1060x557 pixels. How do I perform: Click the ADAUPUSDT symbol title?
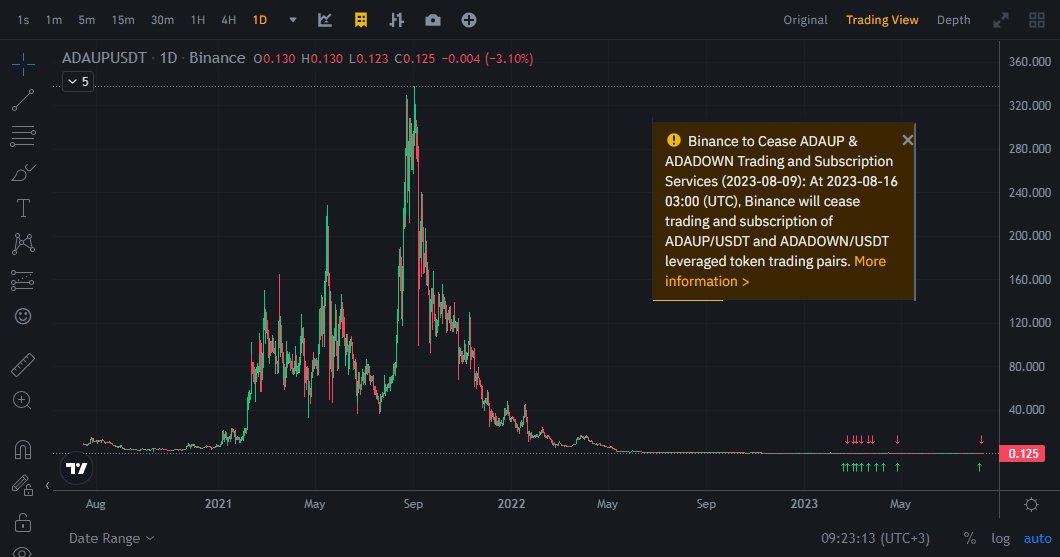(x=104, y=58)
